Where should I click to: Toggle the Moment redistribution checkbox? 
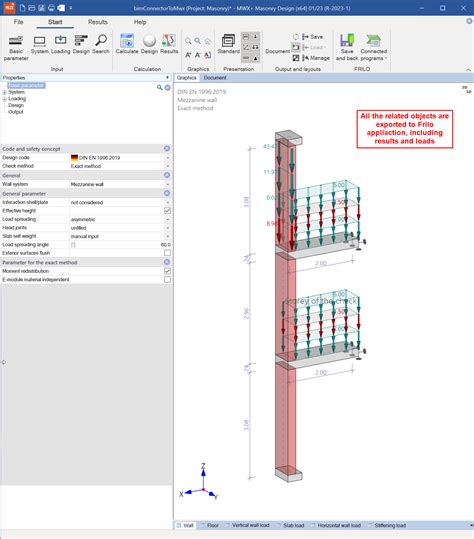coord(167,271)
